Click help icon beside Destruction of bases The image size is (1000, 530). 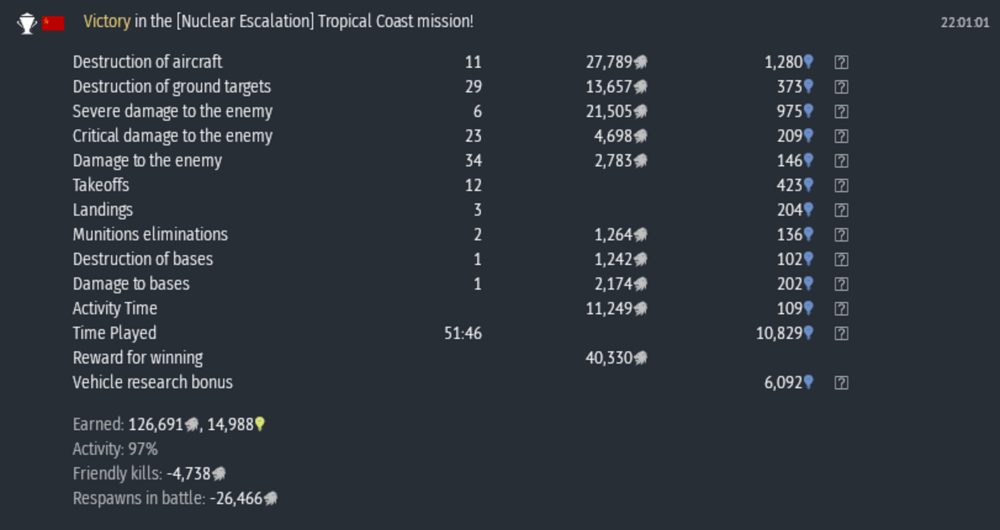pos(841,259)
